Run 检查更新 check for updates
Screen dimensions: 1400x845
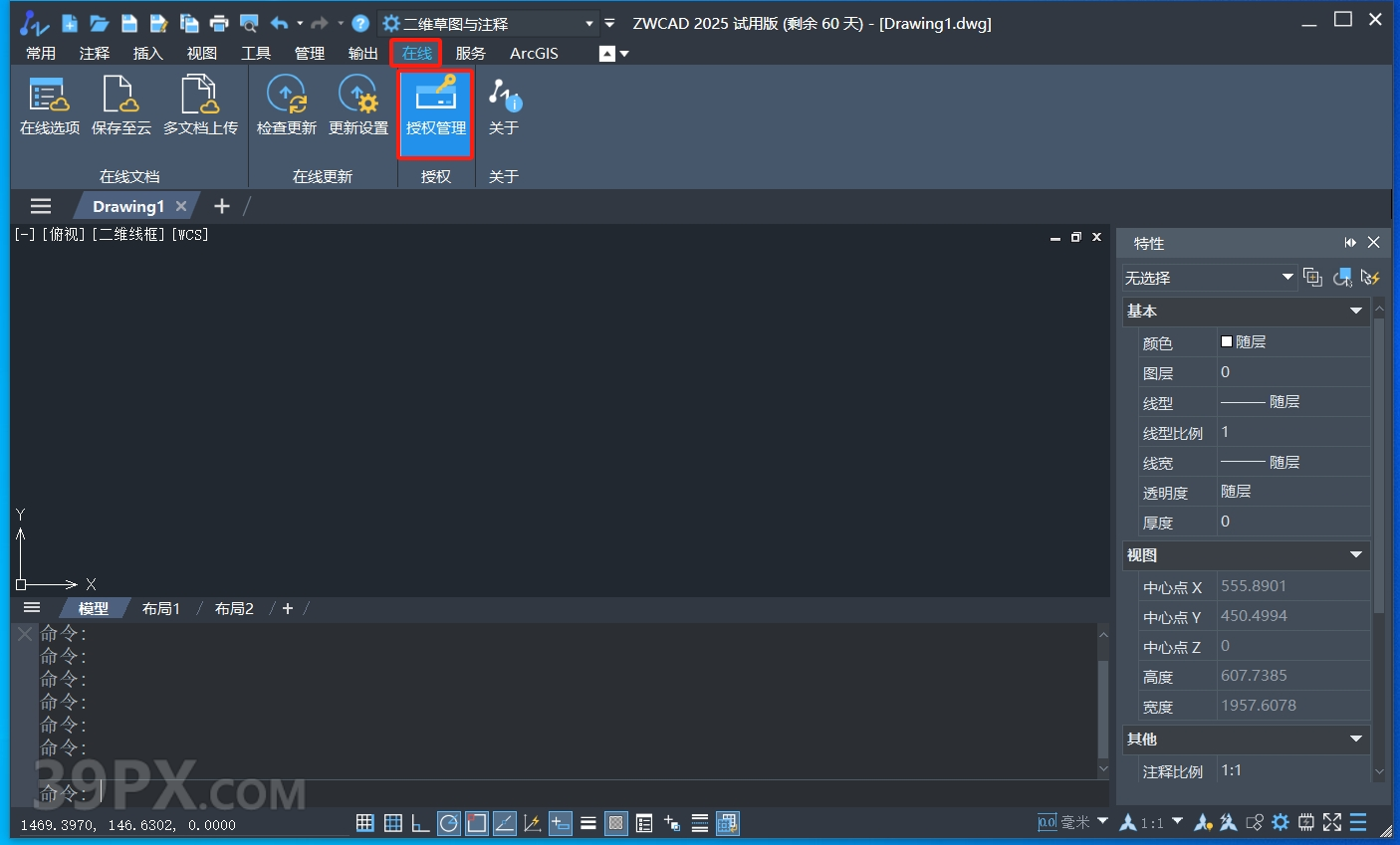coord(287,106)
